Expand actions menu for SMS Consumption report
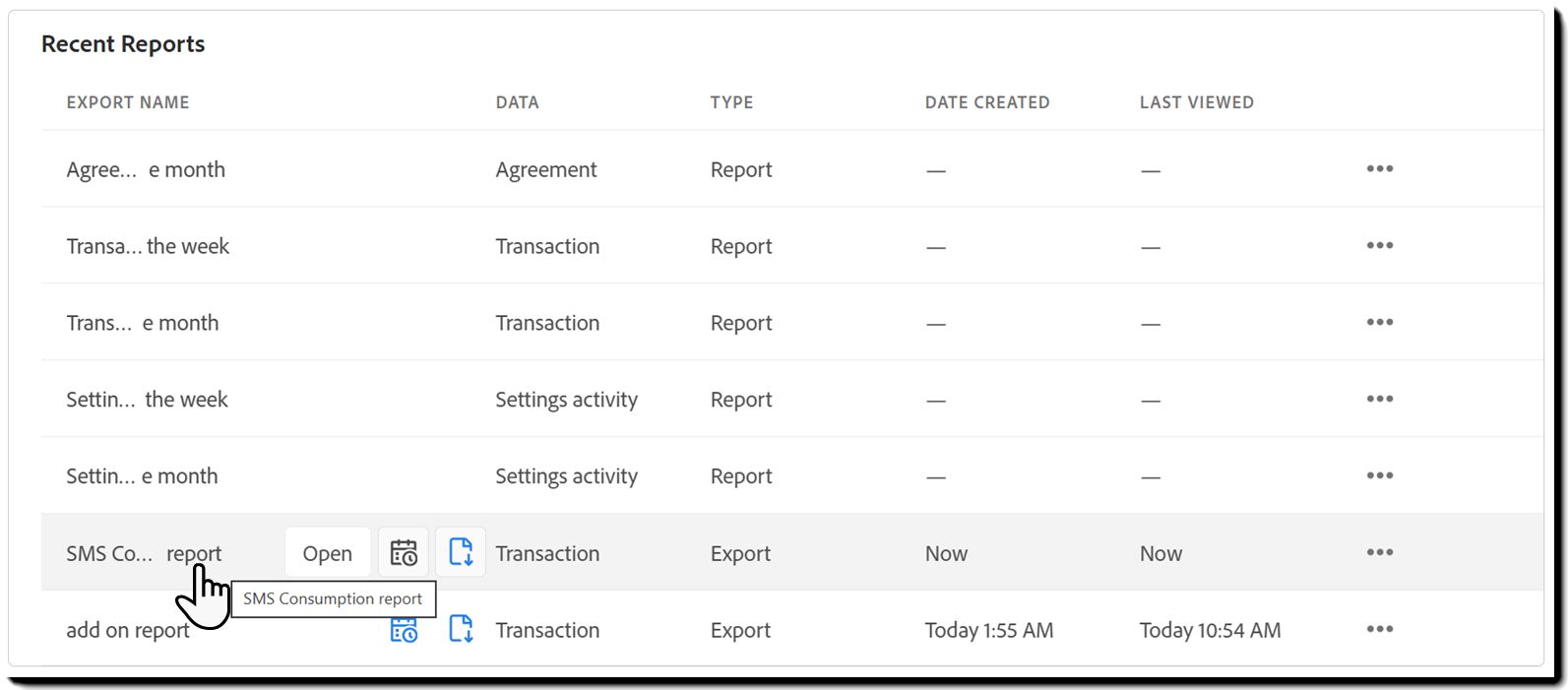Image resolution: width=1568 pixels, height=690 pixels. point(1379,552)
